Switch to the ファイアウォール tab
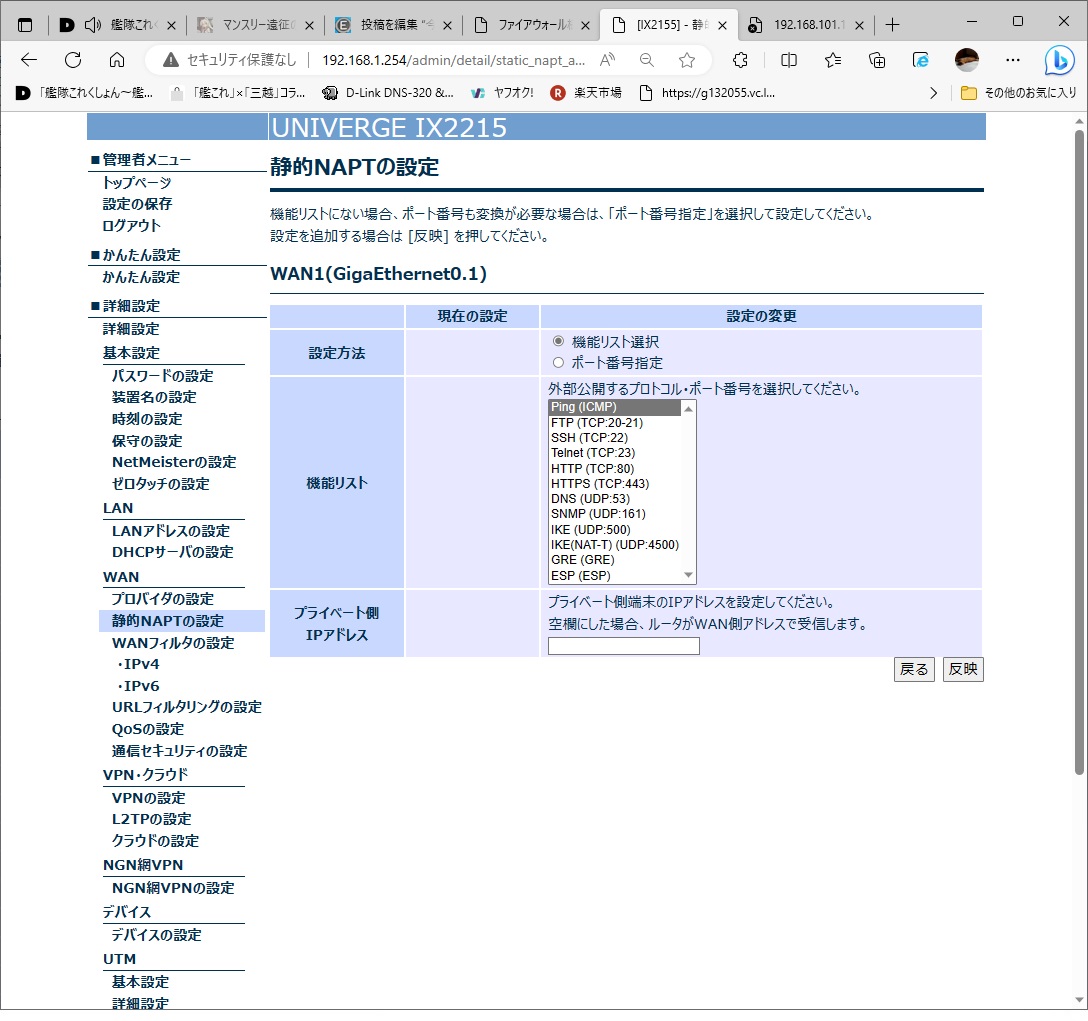The height and width of the screenshot is (1021, 1088). pyautogui.click(x=531, y=26)
